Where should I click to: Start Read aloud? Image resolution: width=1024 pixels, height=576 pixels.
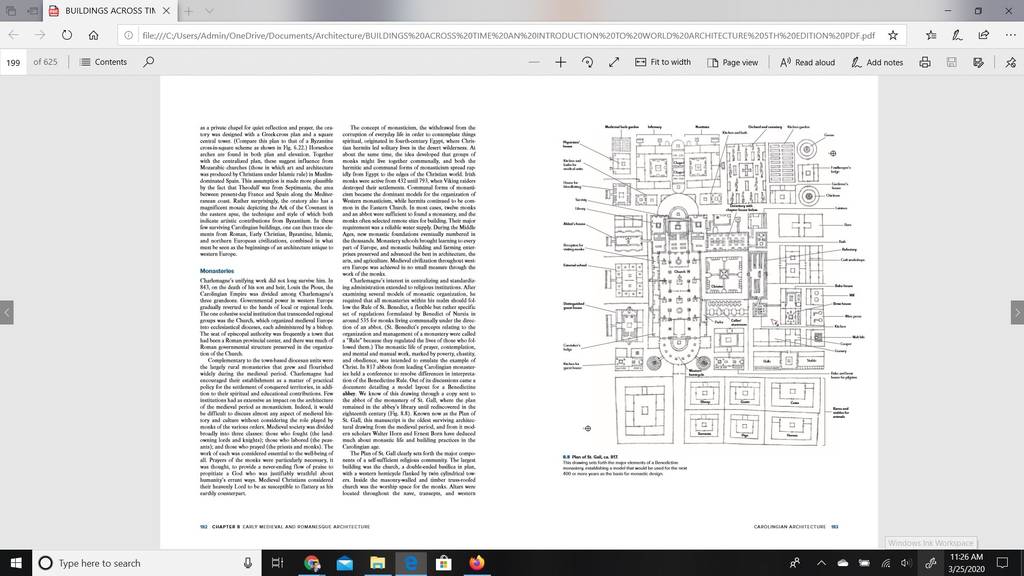[x=807, y=62]
